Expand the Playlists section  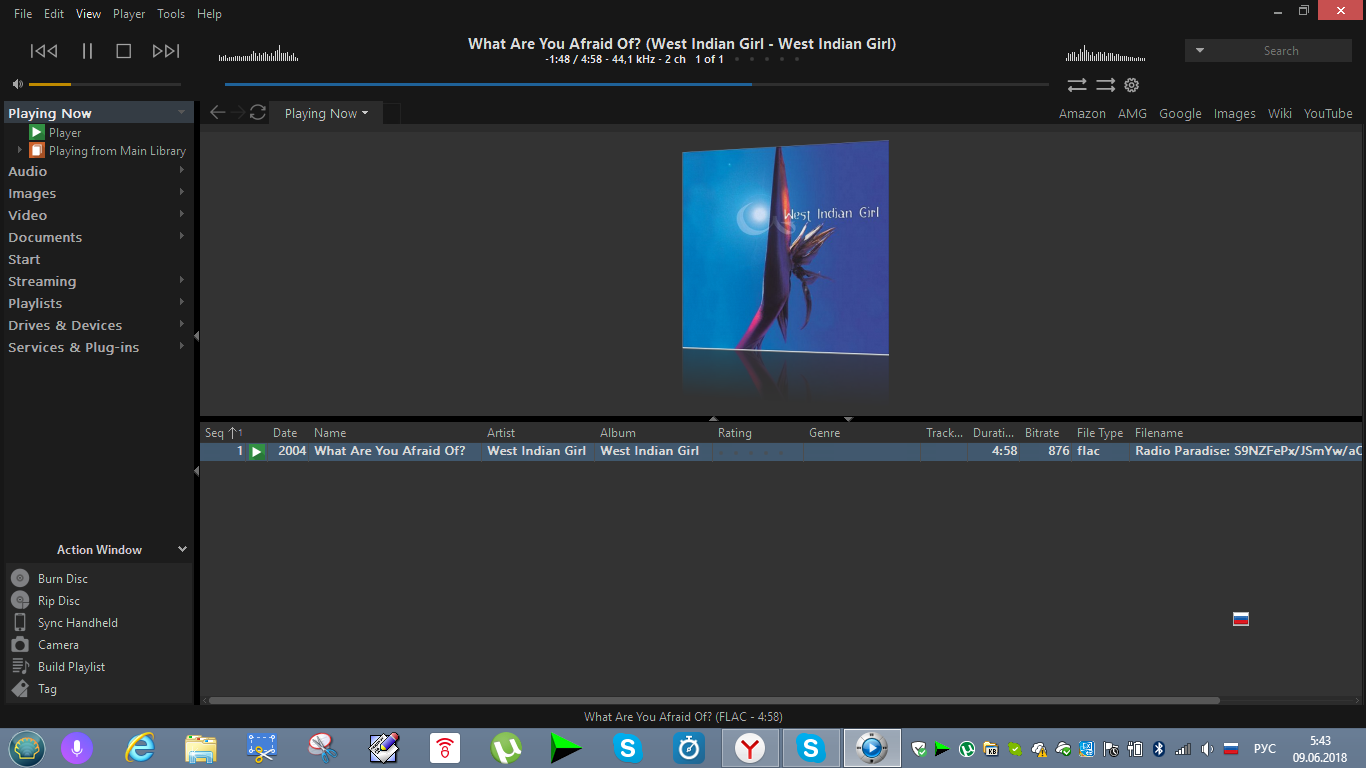181,302
